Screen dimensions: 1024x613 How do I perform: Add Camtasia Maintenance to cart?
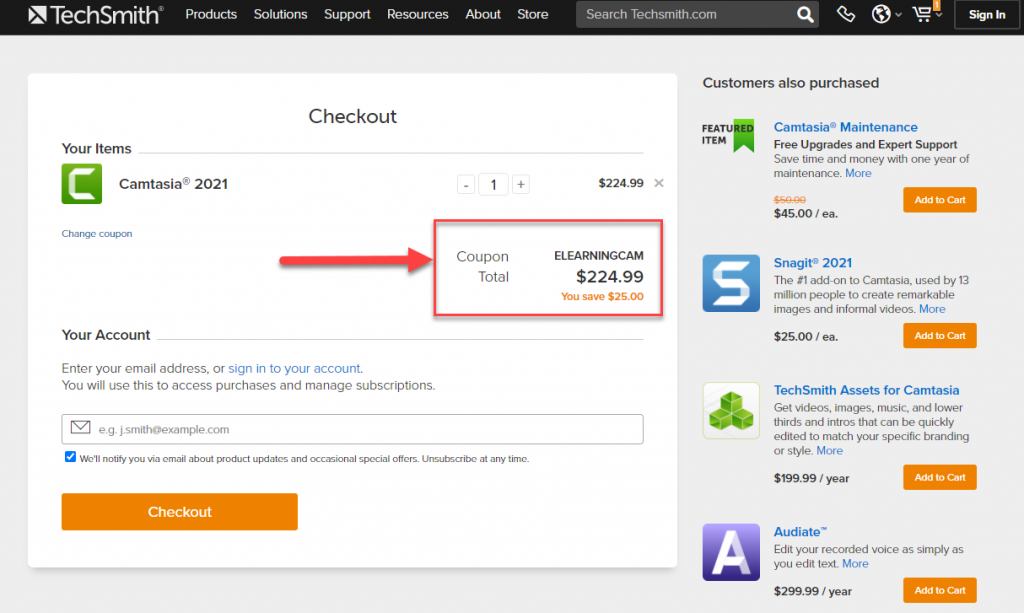(x=940, y=200)
